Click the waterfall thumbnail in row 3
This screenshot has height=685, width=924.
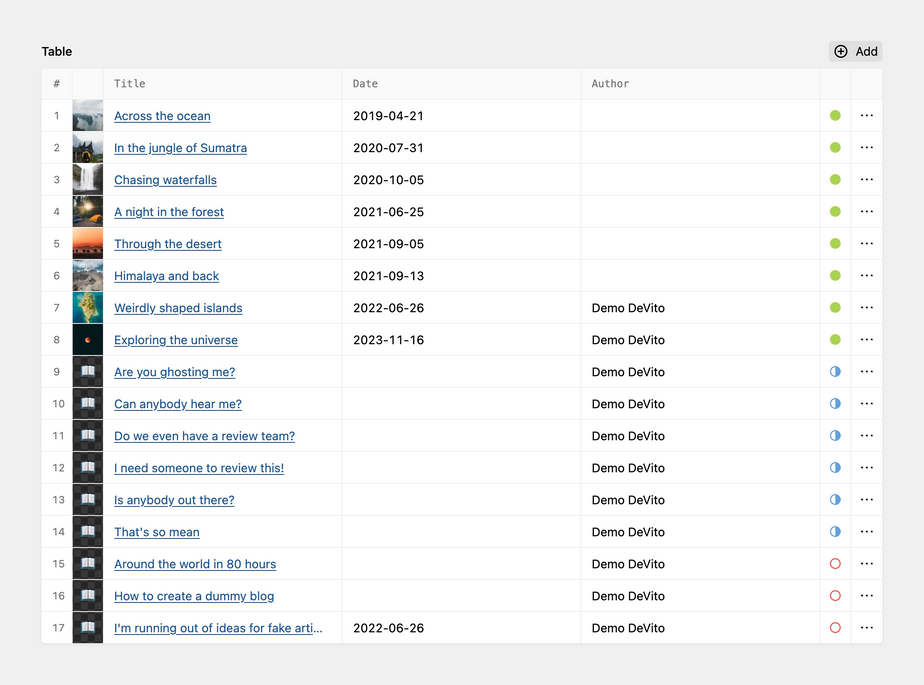click(x=88, y=180)
